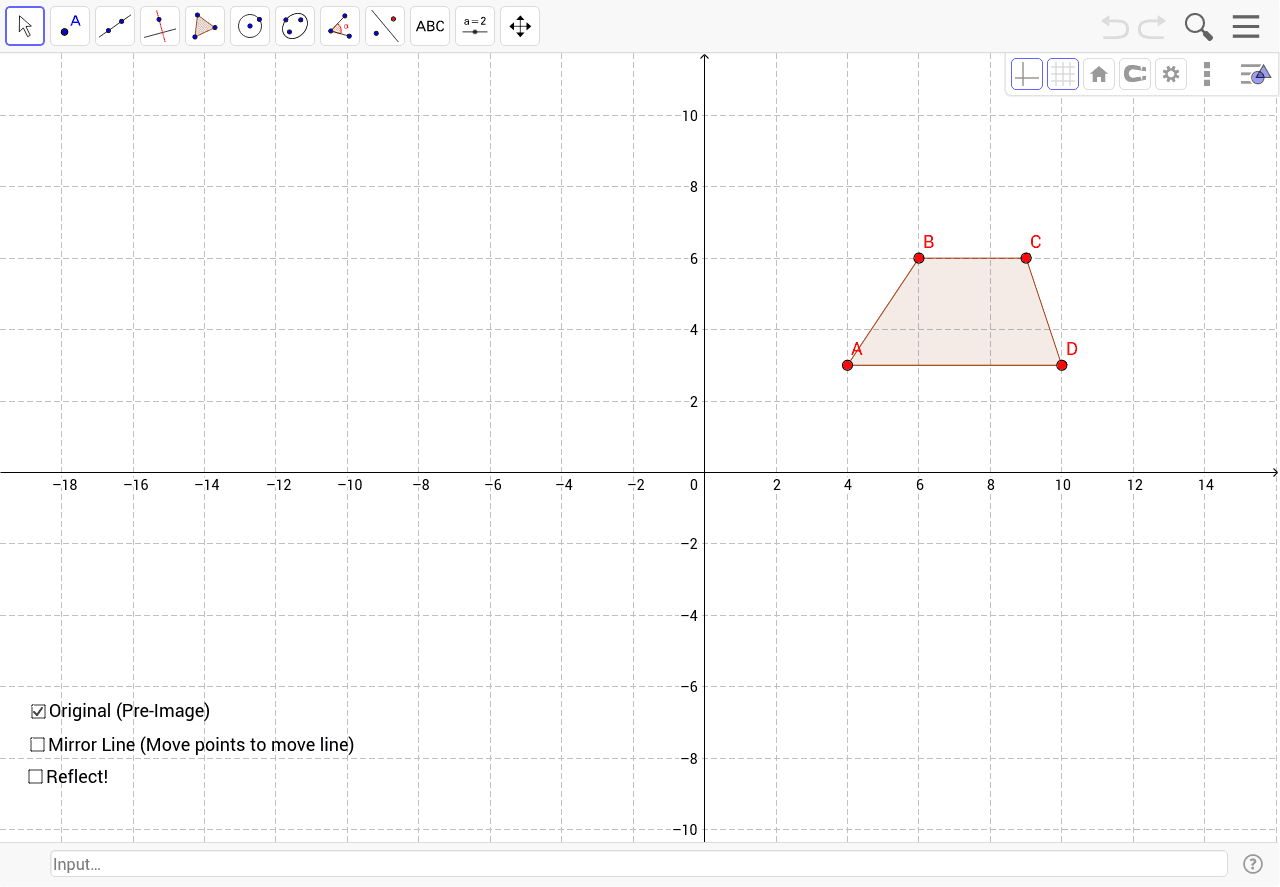Select the Perpendicular Line tool
This screenshot has height=887, width=1280.
pos(159,26)
